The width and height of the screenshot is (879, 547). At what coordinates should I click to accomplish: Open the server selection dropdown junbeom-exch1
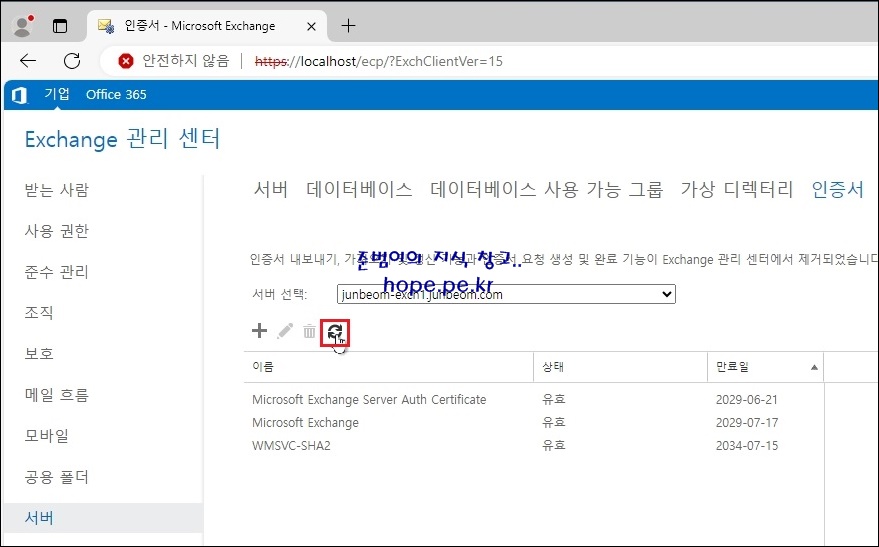coord(506,294)
